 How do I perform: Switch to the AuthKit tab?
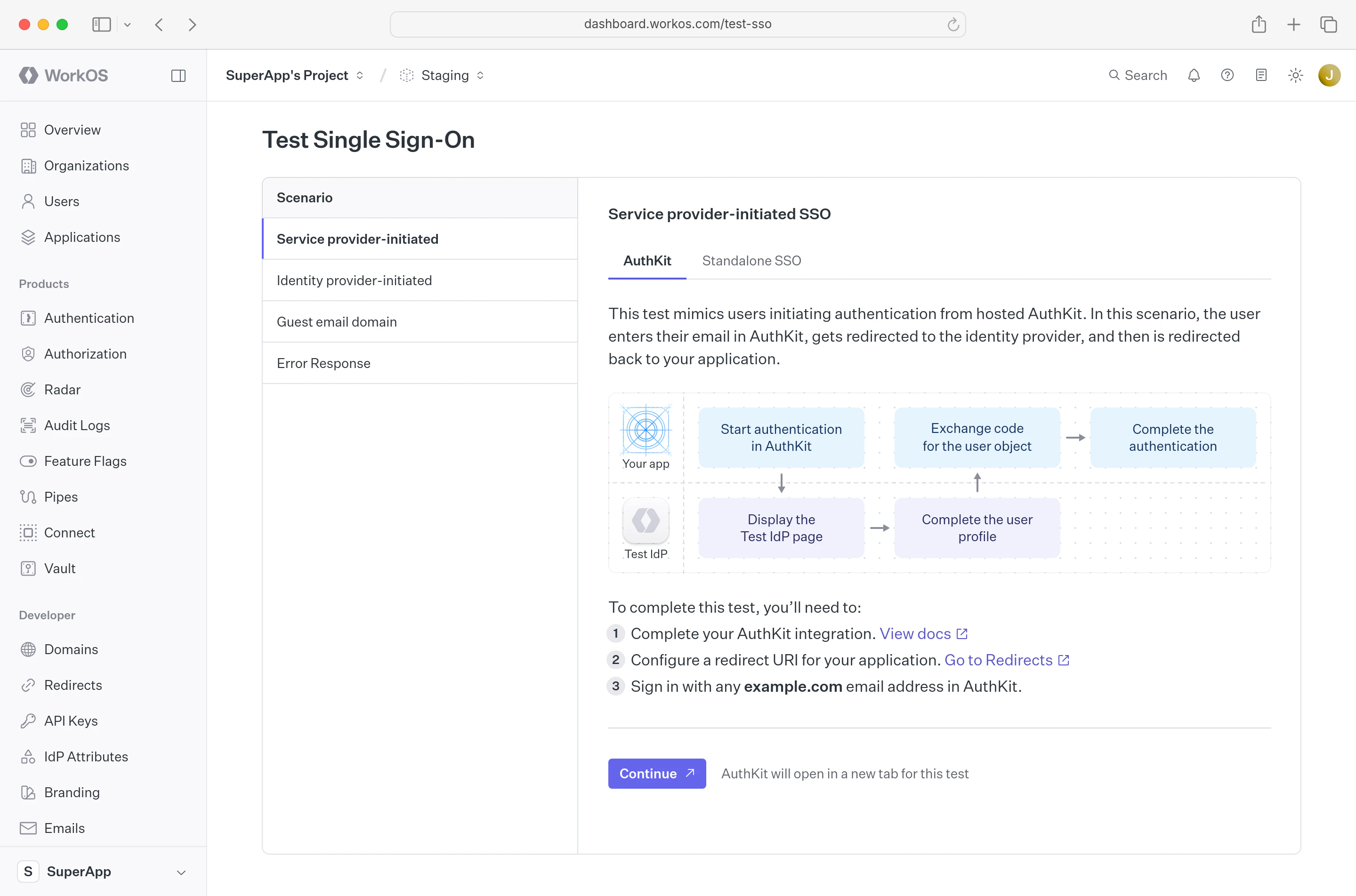click(x=647, y=261)
